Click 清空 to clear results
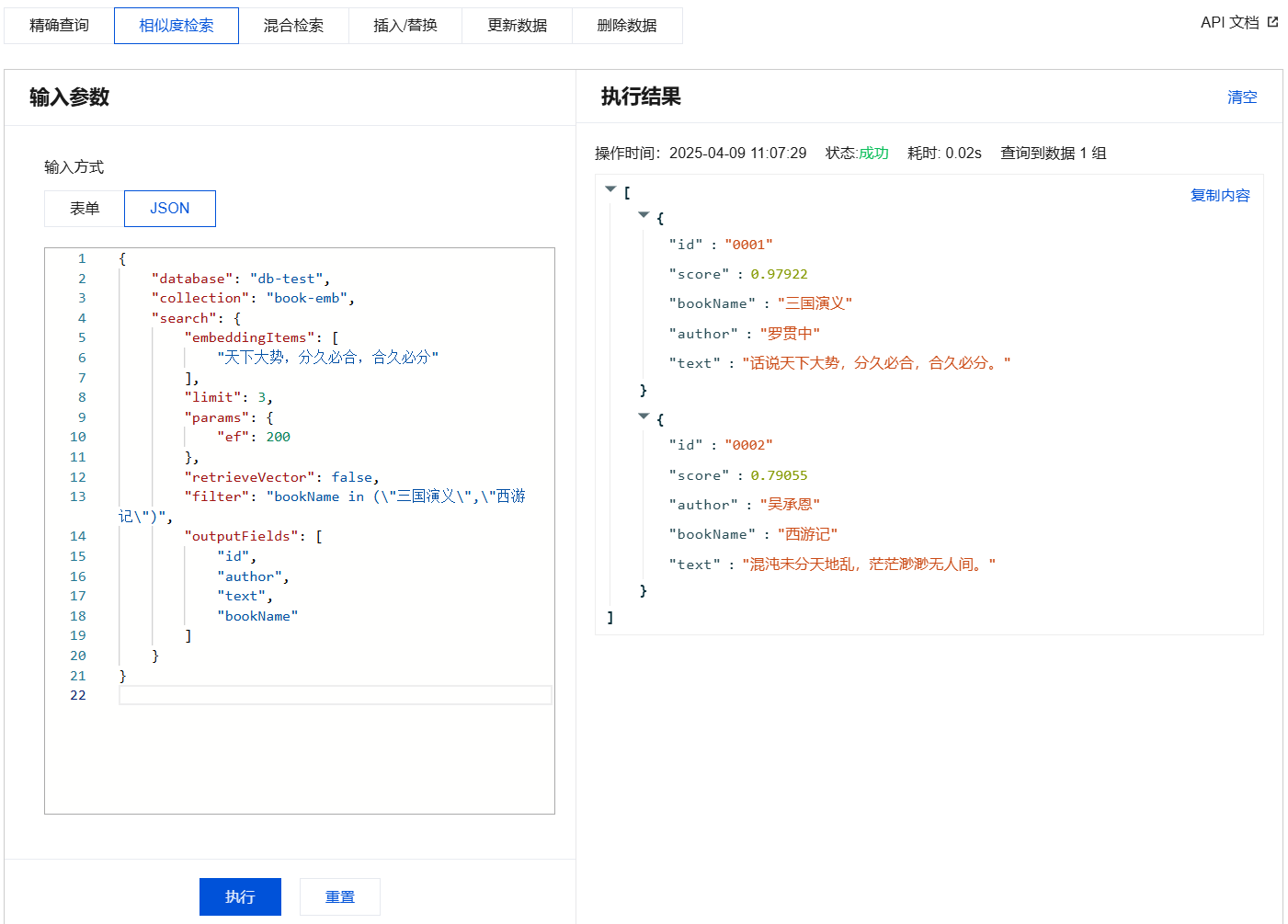 1241,97
